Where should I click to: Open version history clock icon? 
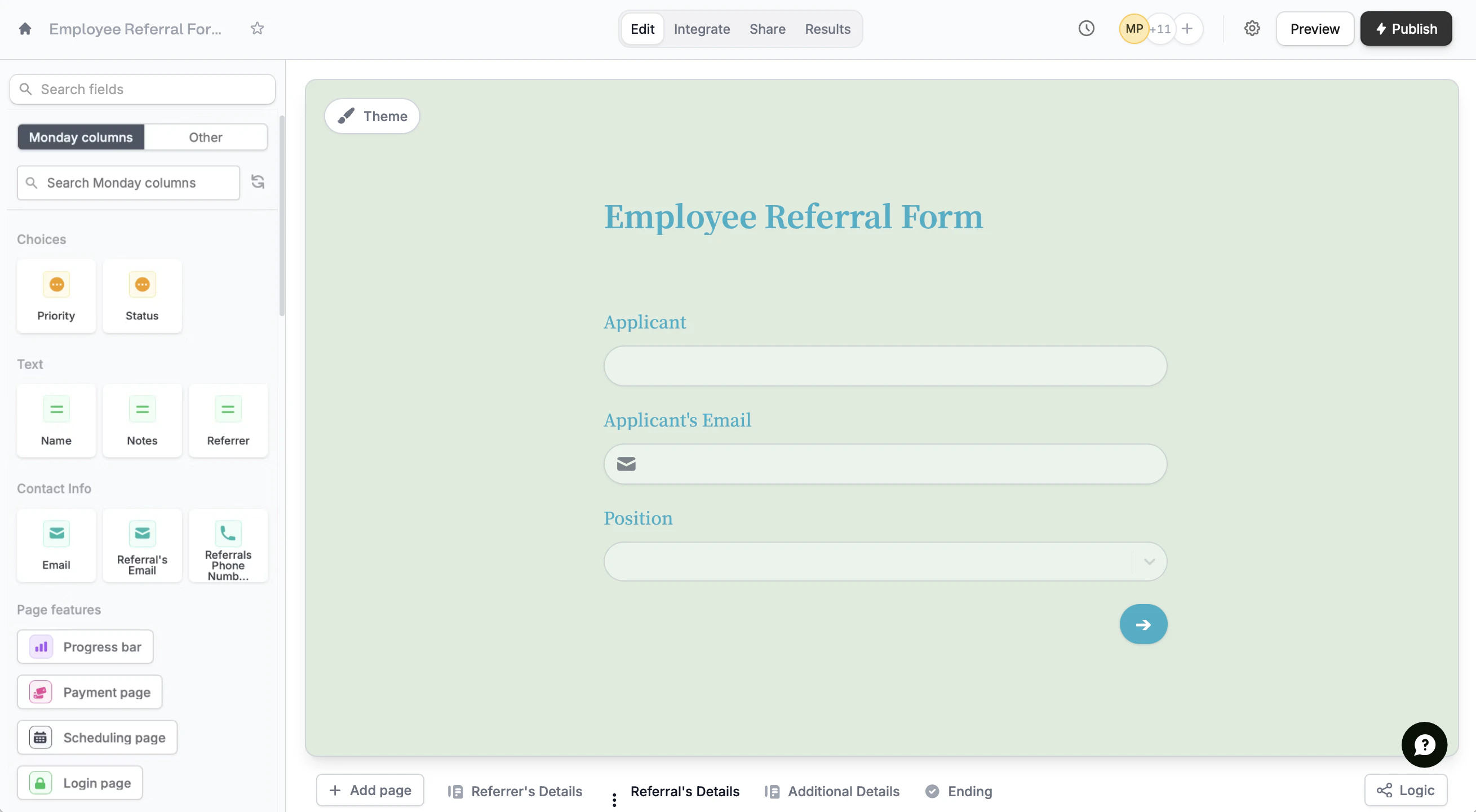[x=1086, y=29]
